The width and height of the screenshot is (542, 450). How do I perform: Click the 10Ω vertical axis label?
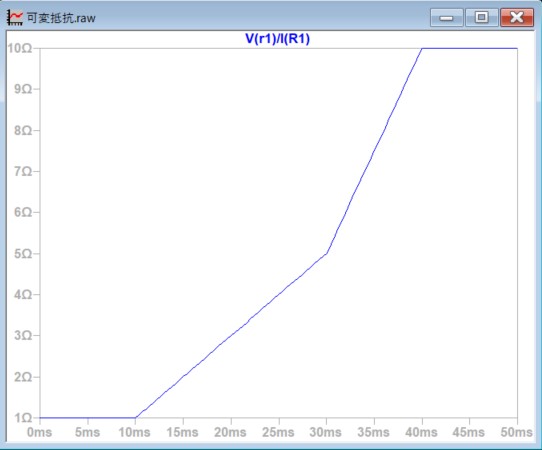(x=20, y=48)
